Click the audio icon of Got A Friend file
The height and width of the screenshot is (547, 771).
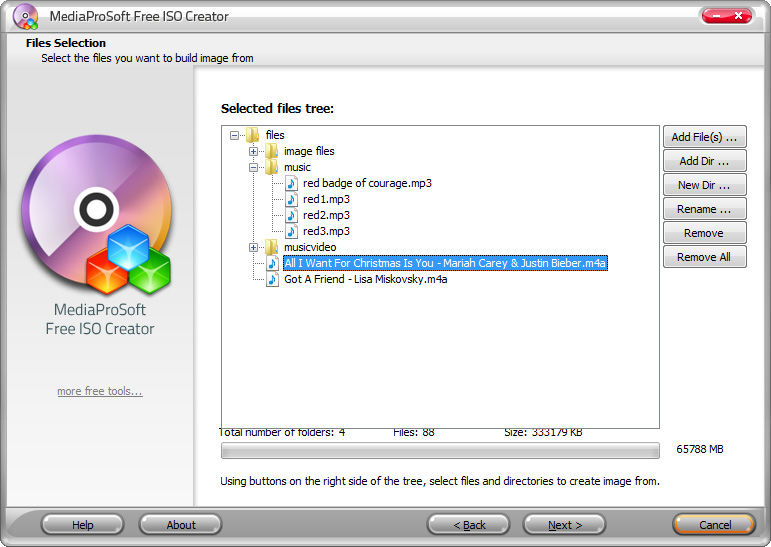[272, 279]
